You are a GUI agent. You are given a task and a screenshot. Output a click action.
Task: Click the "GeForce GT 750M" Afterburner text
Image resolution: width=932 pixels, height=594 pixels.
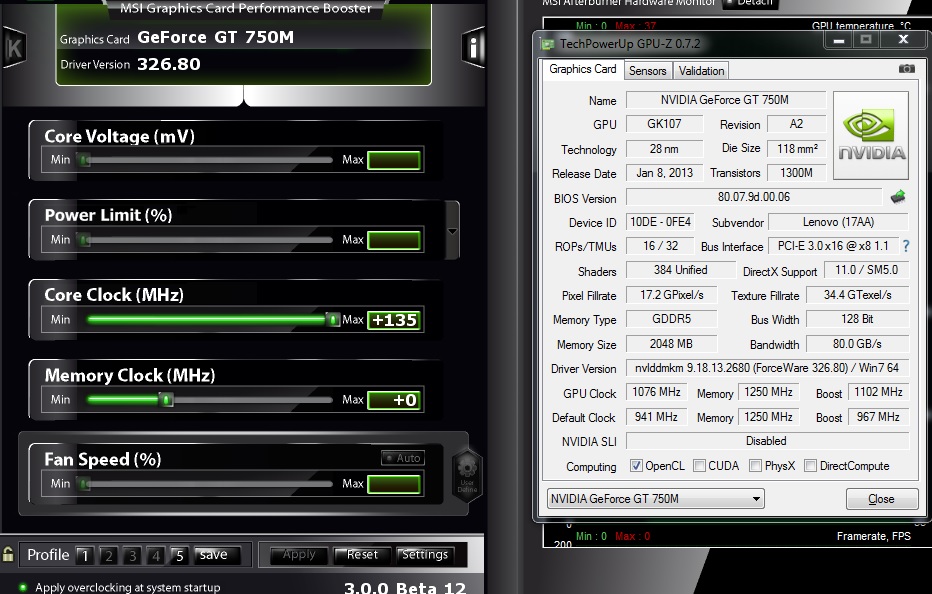(215, 37)
